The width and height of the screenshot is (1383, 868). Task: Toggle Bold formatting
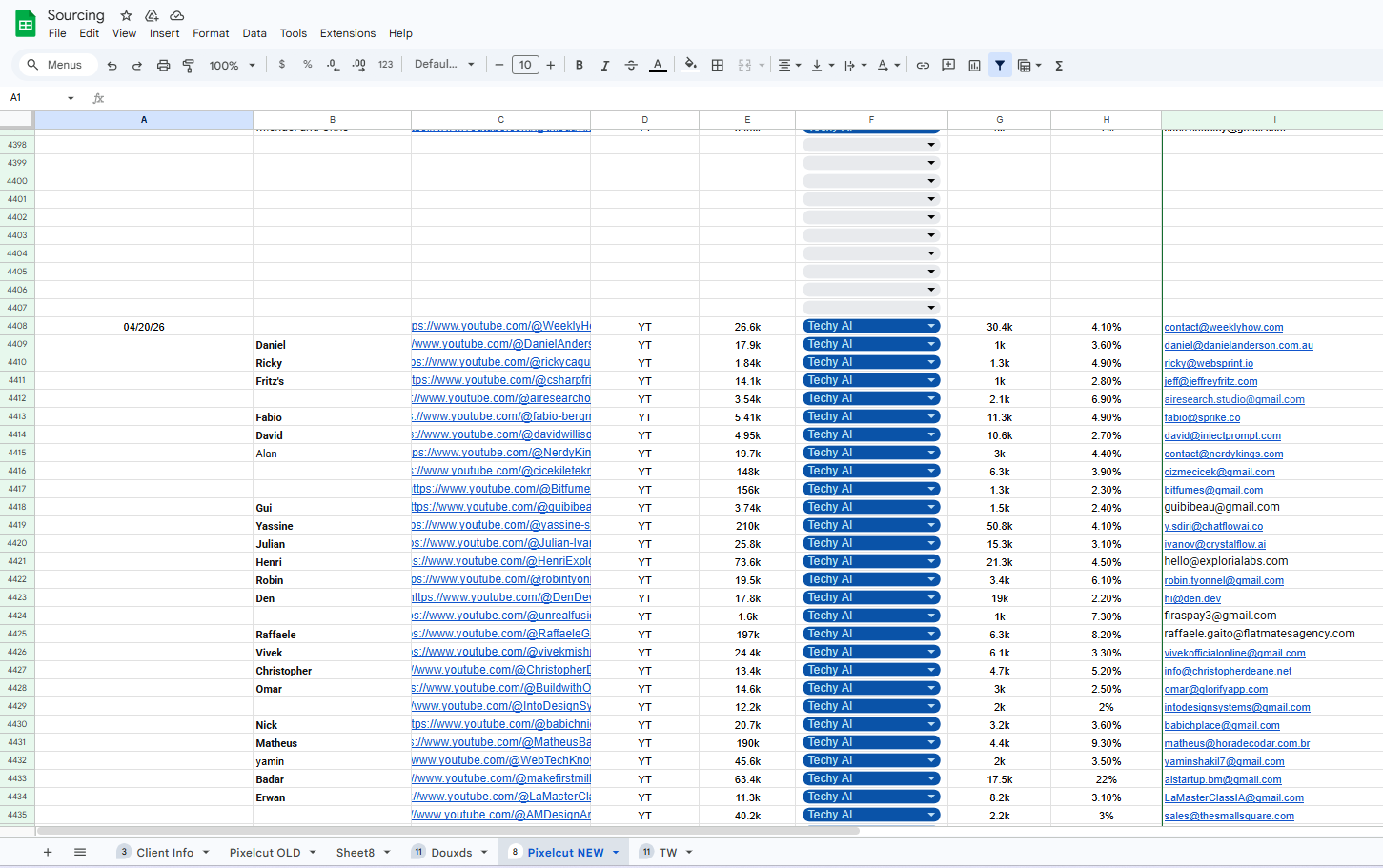coord(580,66)
